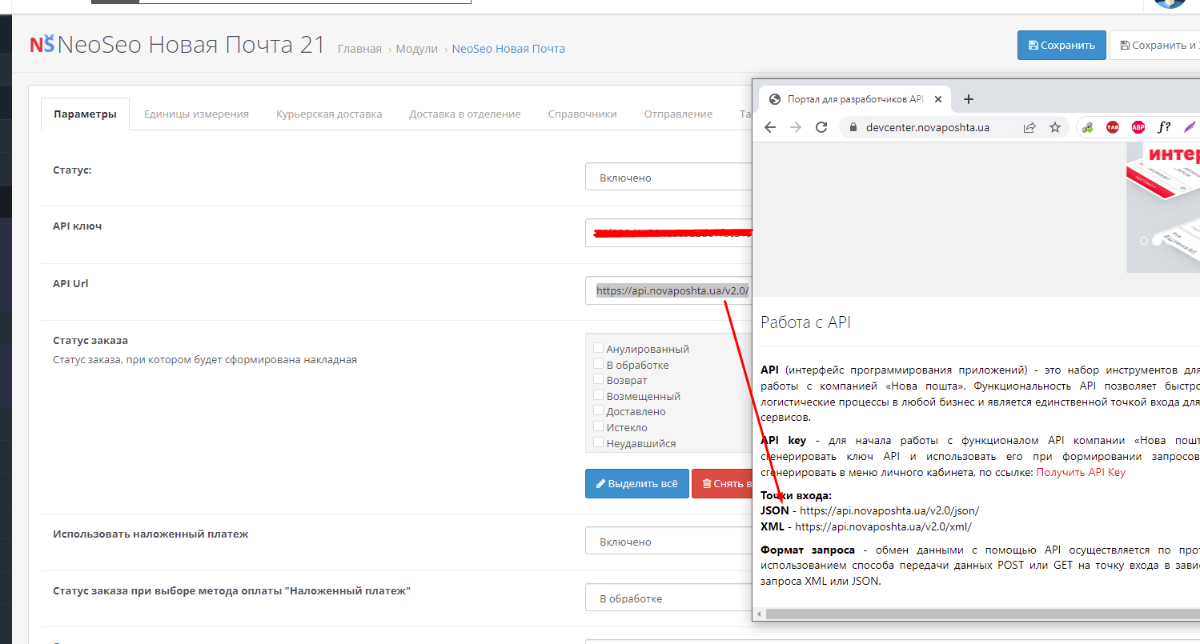Click the NeoSeo NS logo
This screenshot has width=1200, height=644.
coord(42,44)
